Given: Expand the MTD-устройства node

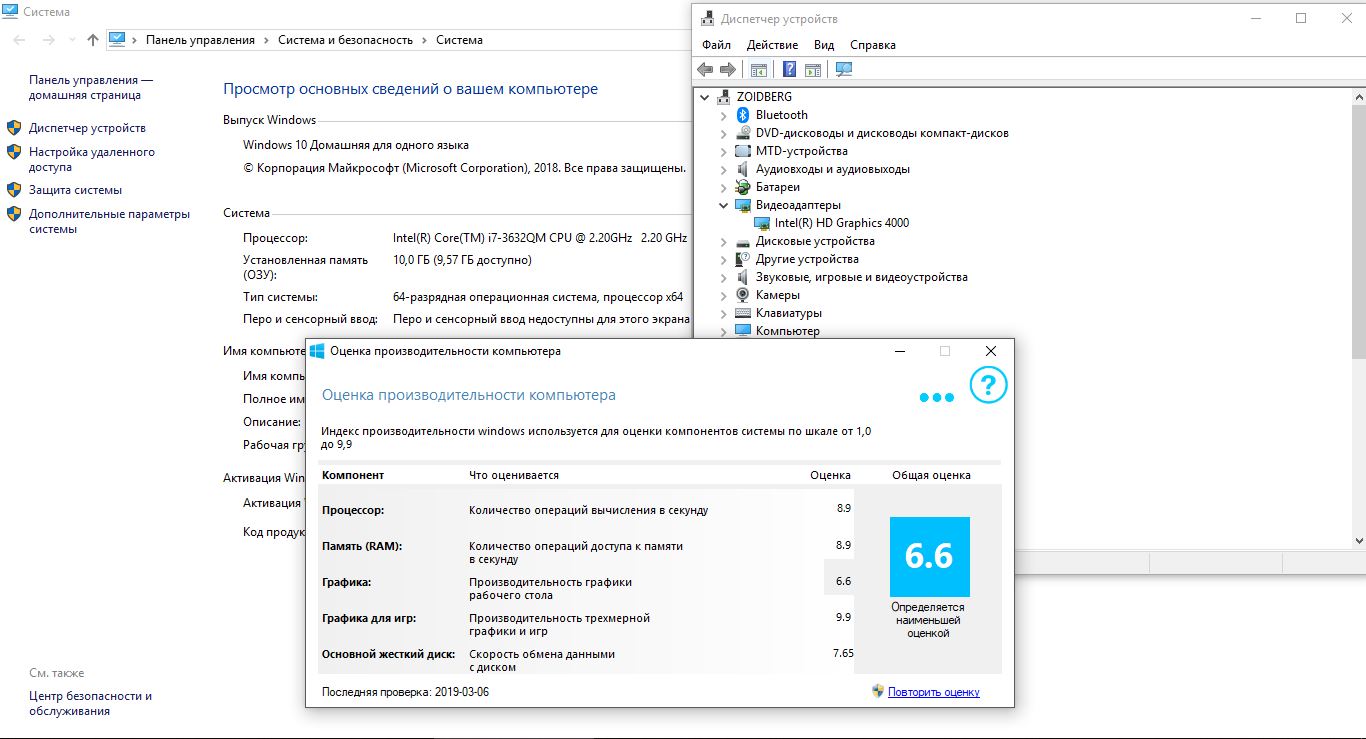Looking at the screenshot, I should point(724,151).
